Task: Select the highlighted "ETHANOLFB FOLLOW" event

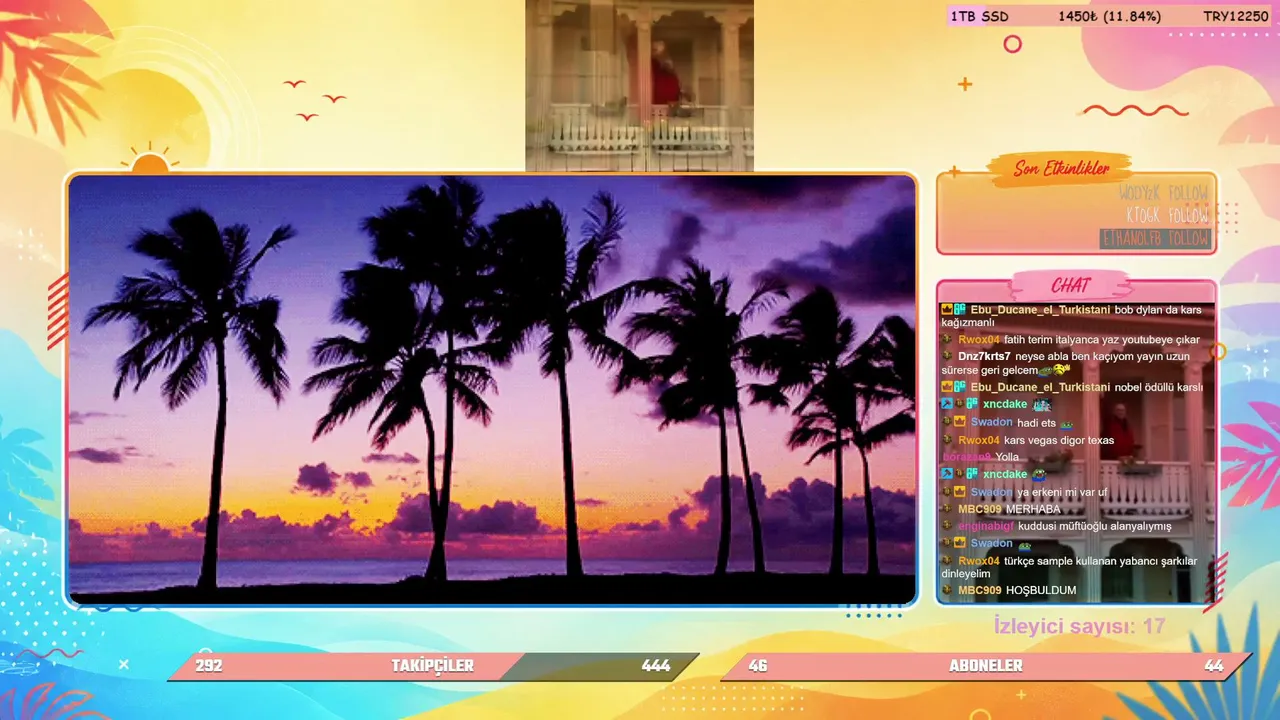Action: point(1155,239)
